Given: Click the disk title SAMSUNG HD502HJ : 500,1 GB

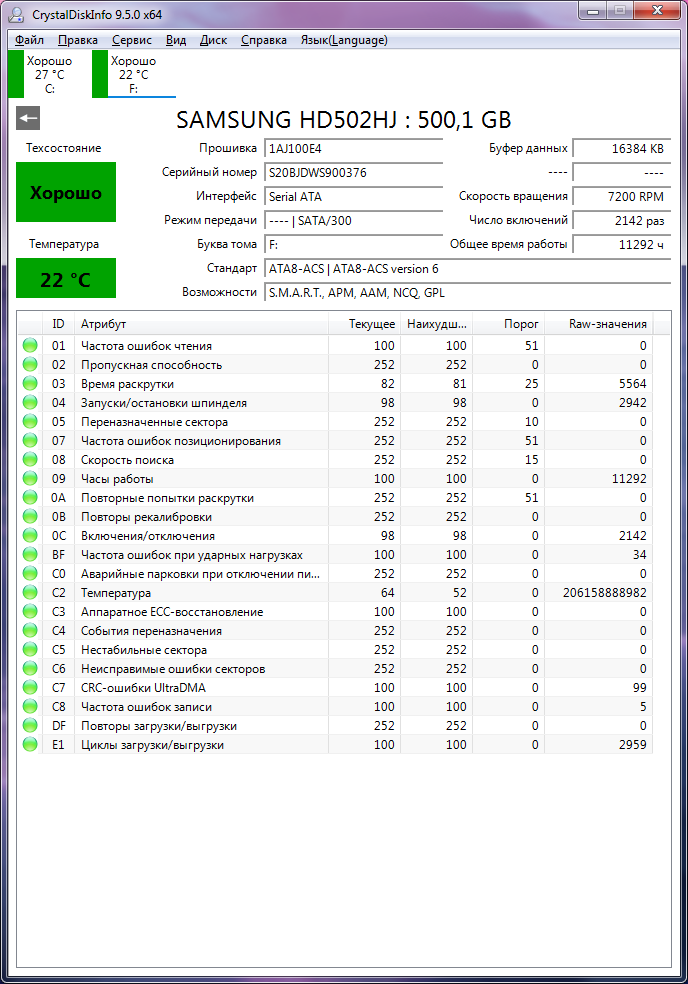Looking at the screenshot, I should (x=343, y=119).
